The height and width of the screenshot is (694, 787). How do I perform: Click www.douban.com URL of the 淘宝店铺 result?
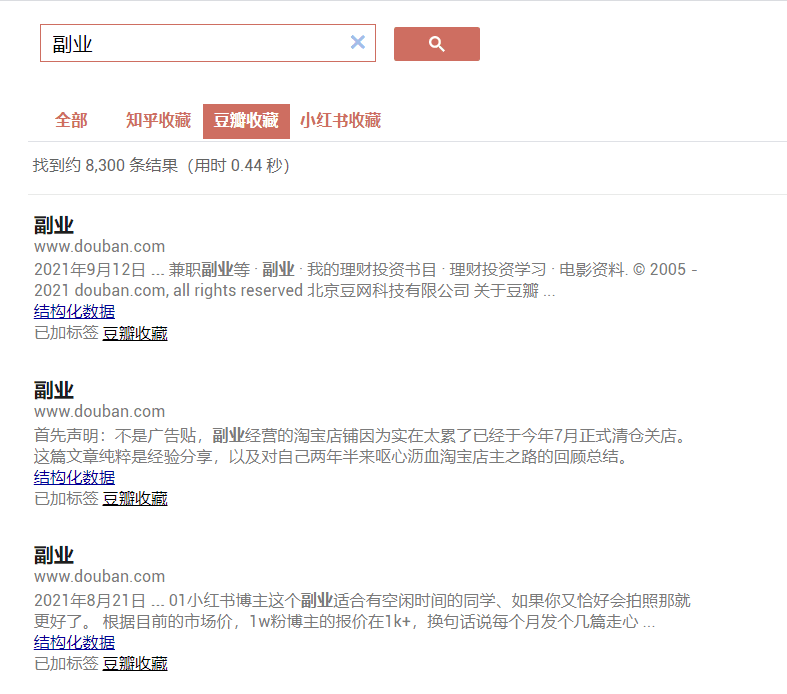[99, 411]
